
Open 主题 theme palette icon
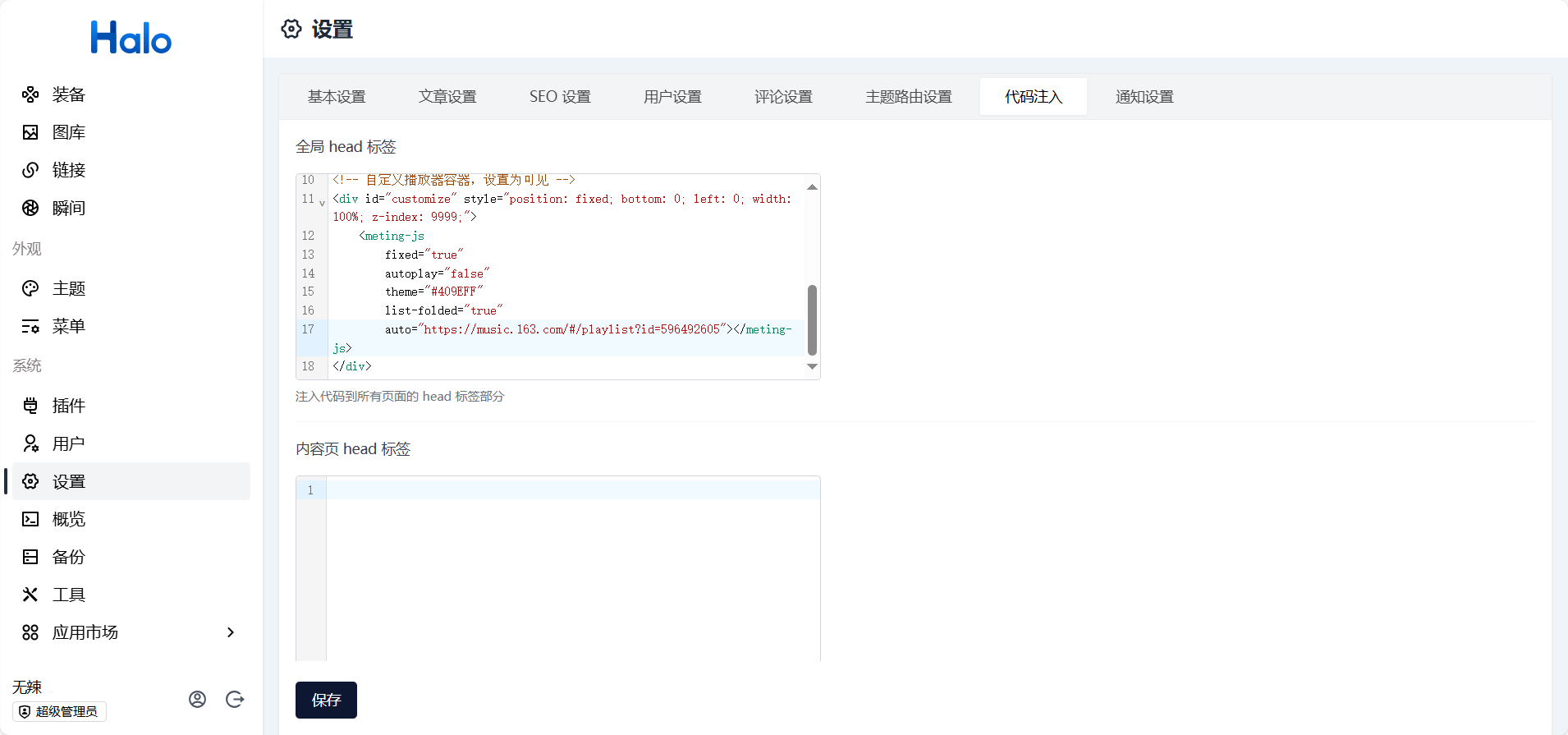(30, 288)
